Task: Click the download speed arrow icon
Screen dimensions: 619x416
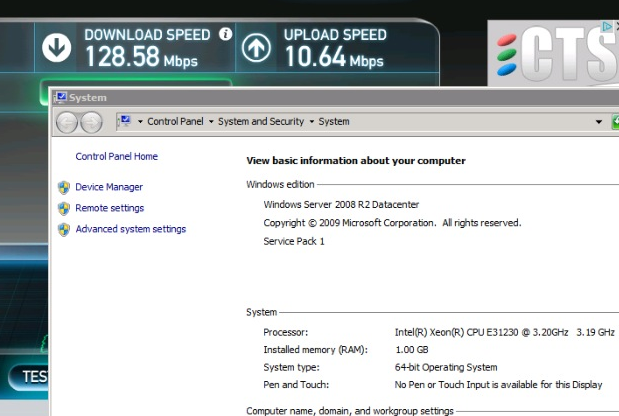Action: coord(57,47)
